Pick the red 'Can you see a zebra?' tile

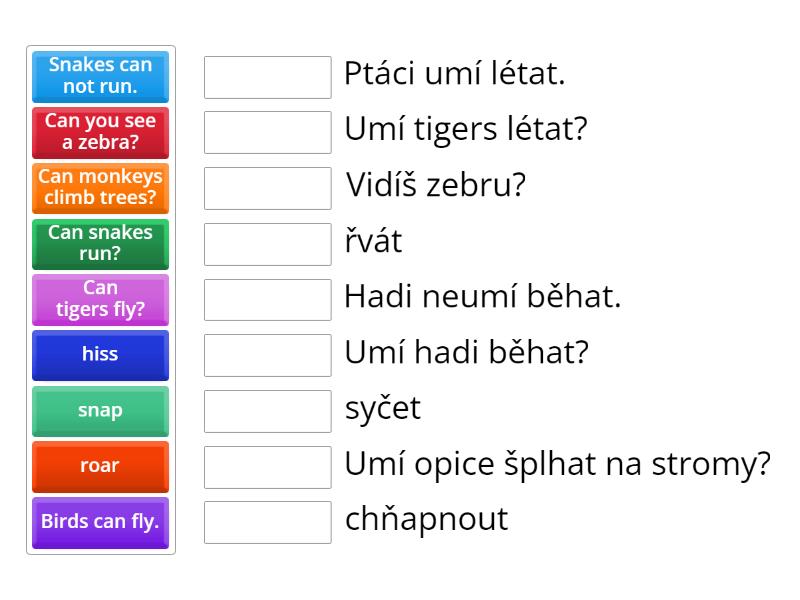[100, 133]
